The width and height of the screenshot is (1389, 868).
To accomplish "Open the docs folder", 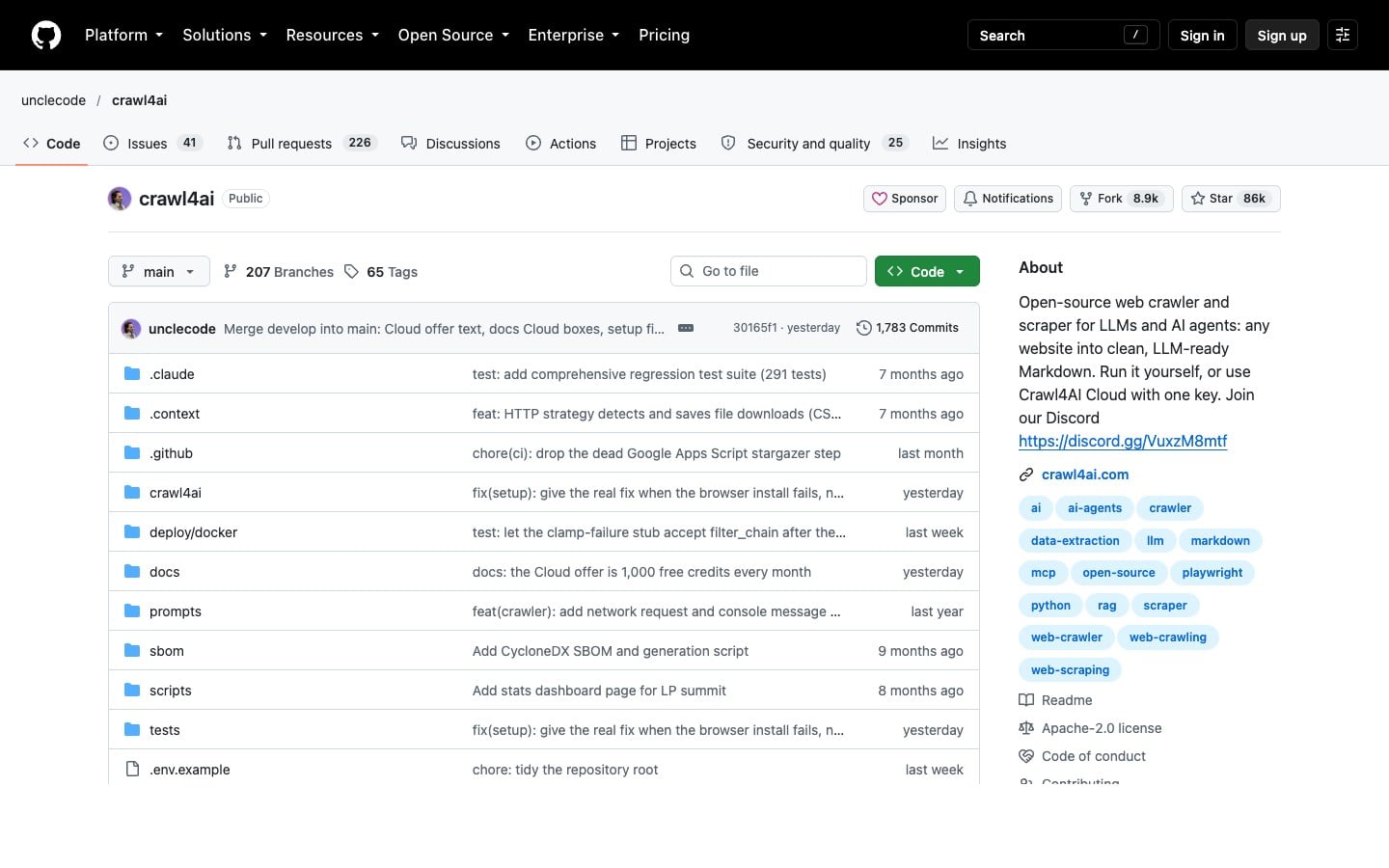I will [x=165, y=572].
